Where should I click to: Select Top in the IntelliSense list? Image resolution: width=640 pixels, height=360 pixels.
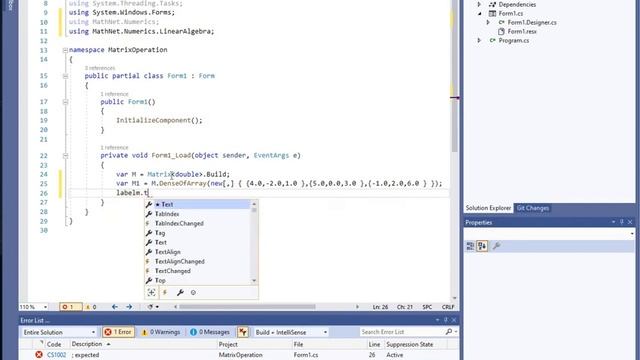tap(199, 280)
